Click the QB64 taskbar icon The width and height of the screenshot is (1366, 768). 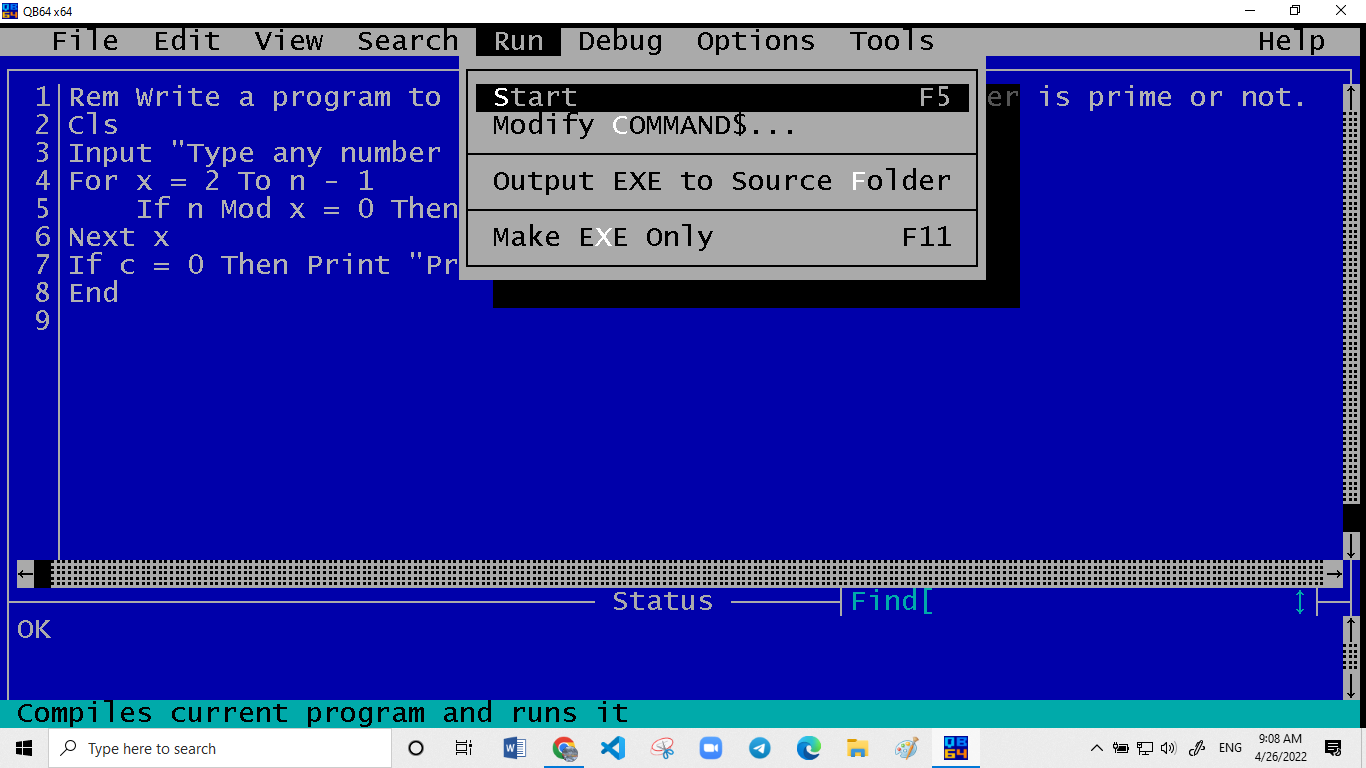tap(956, 748)
